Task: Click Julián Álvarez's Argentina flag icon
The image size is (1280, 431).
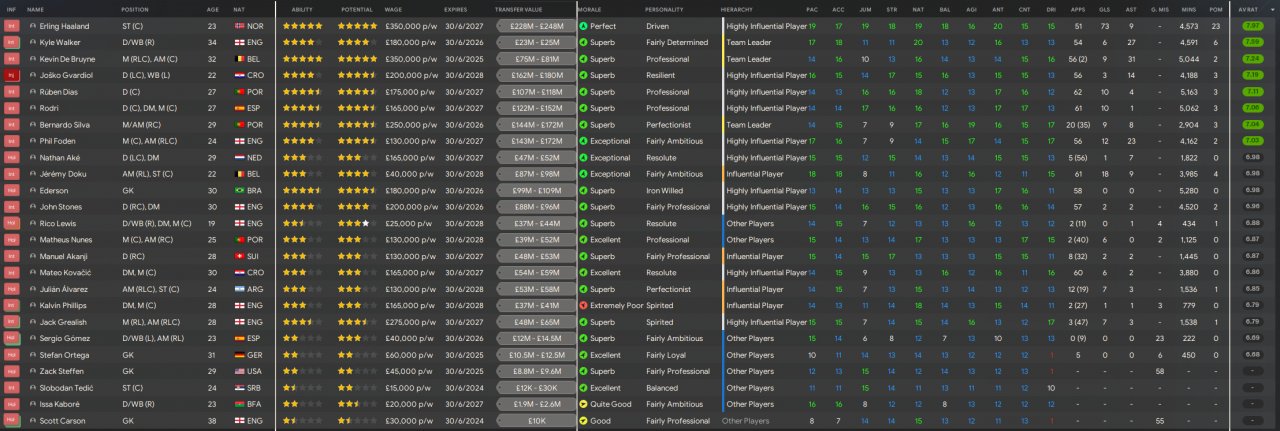Action: (239, 289)
